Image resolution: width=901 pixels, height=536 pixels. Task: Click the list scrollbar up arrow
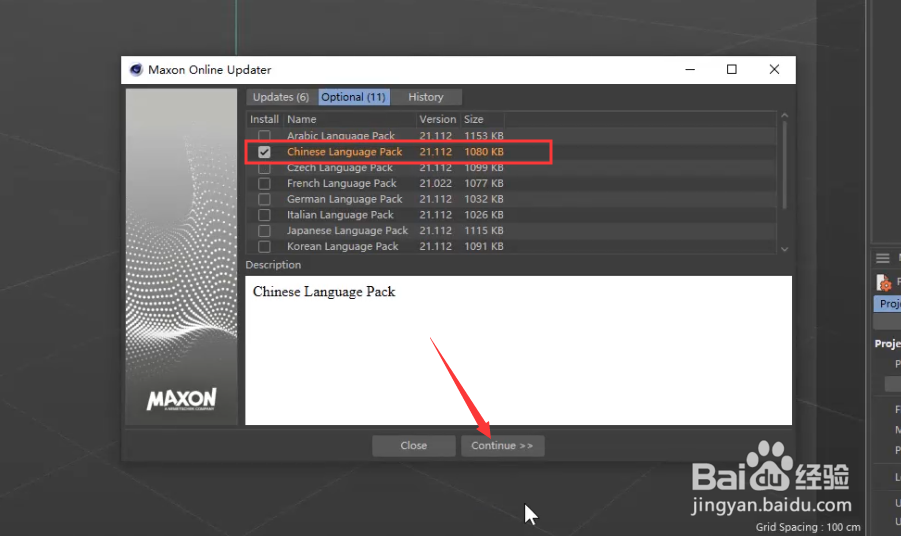[x=784, y=116]
